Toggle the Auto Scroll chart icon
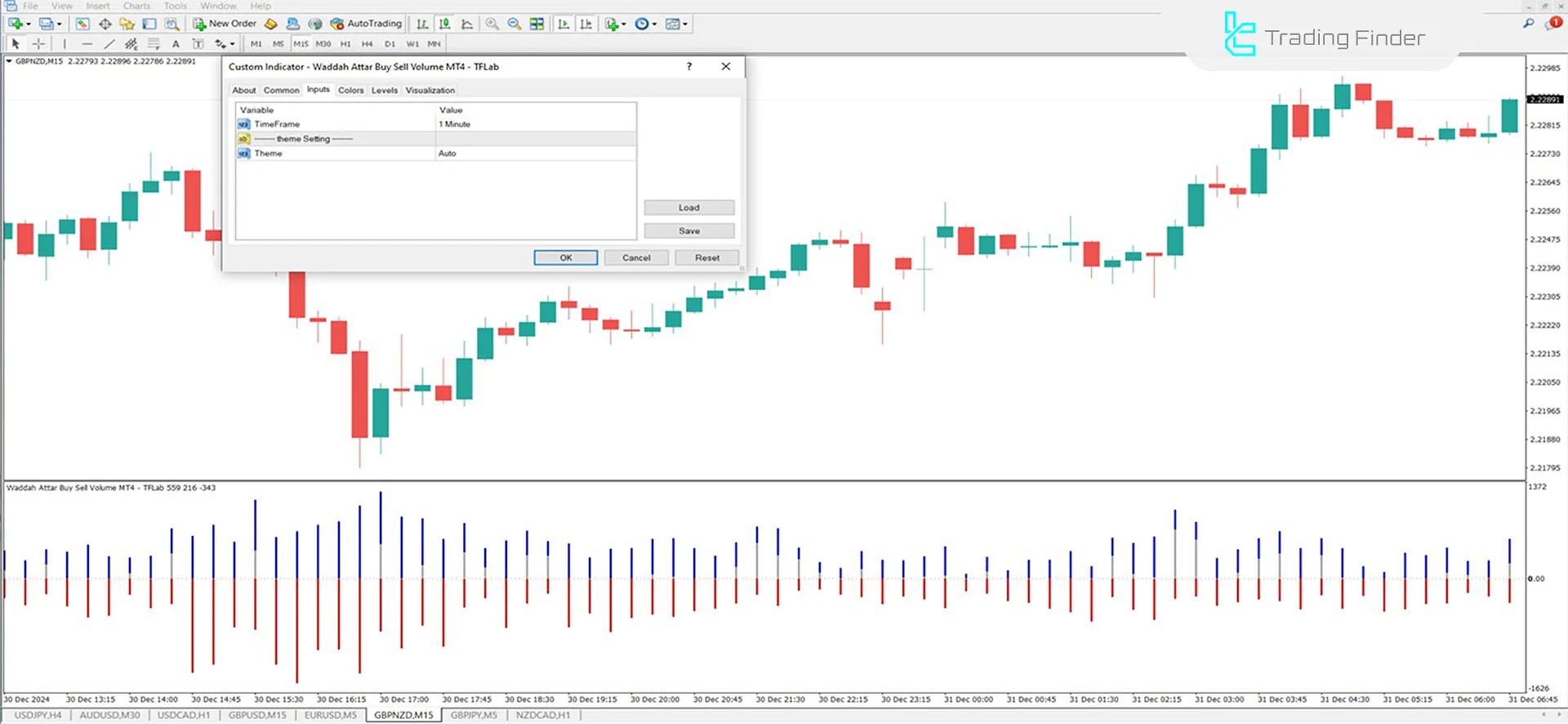Image resolution: width=1568 pixels, height=724 pixels. point(563,24)
